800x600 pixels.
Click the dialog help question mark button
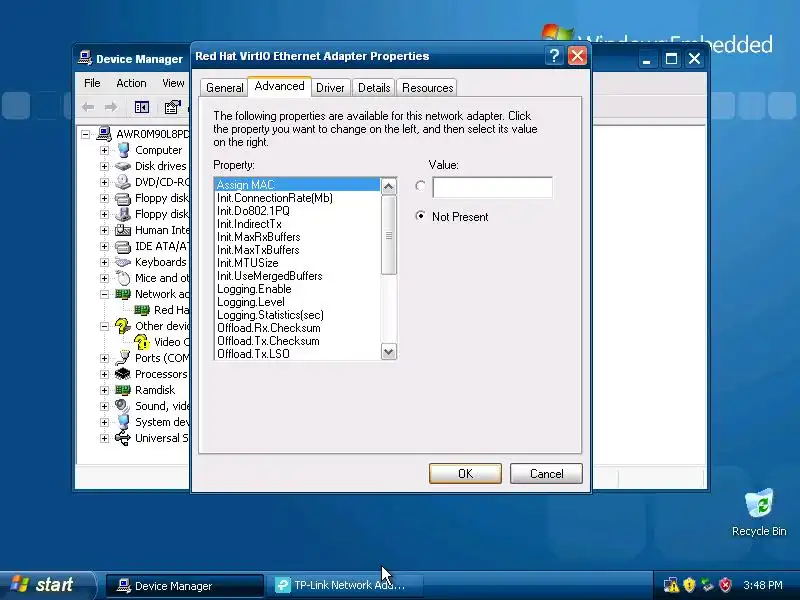pyautogui.click(x=554, y=56)
